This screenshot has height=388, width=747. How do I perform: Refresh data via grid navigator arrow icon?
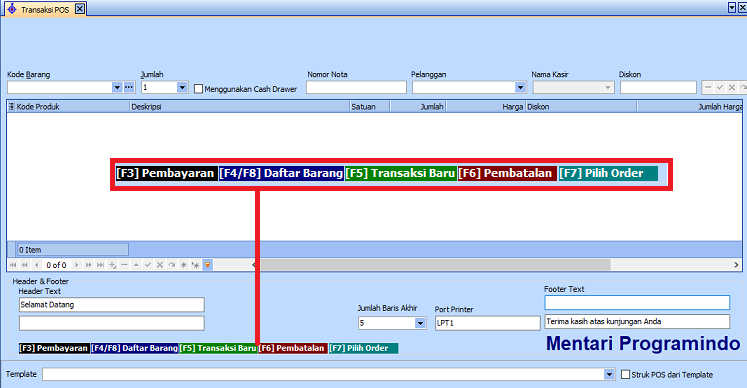coord(172,265)
